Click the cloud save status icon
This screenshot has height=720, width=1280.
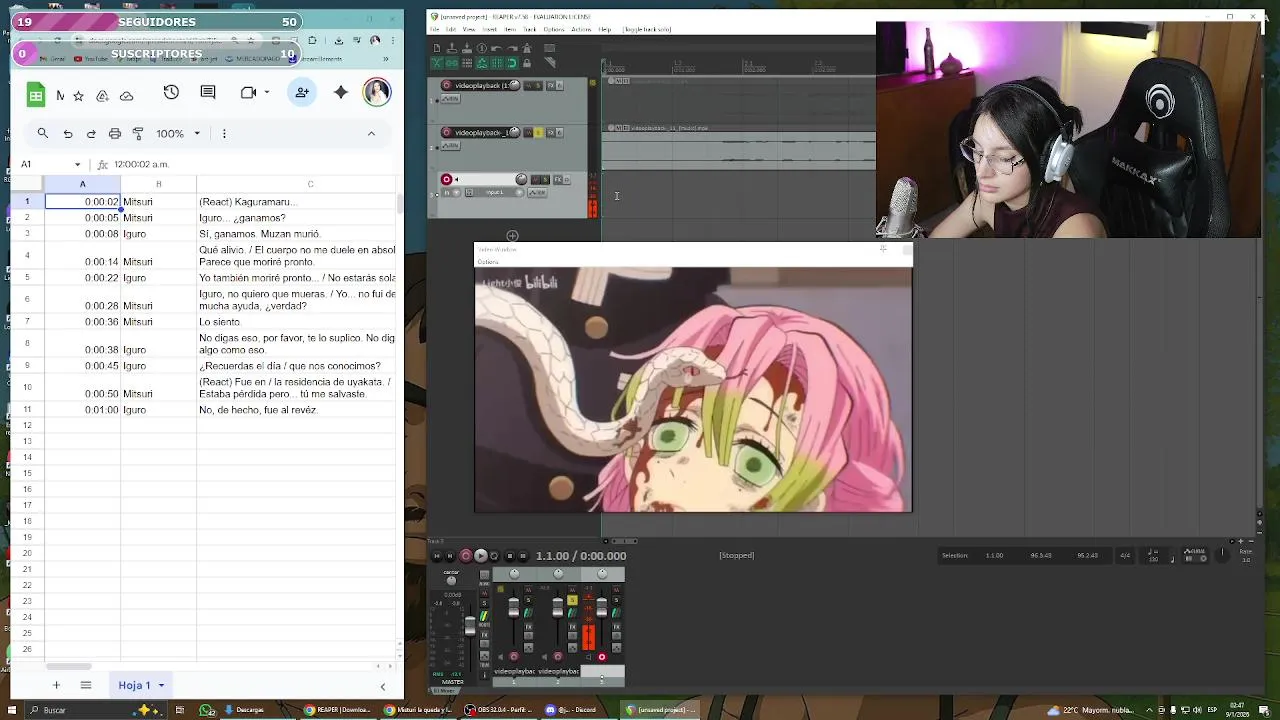[126, 96]
